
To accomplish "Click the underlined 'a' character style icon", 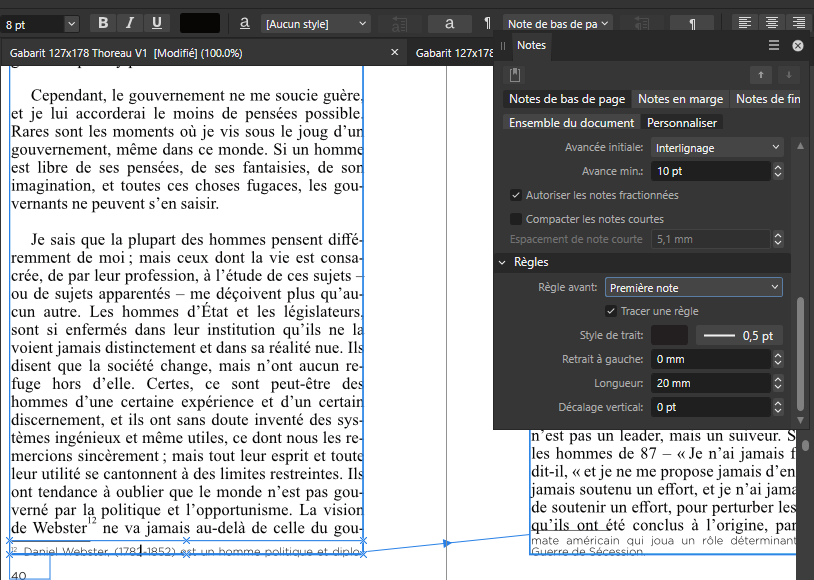I will pos(245,23).
